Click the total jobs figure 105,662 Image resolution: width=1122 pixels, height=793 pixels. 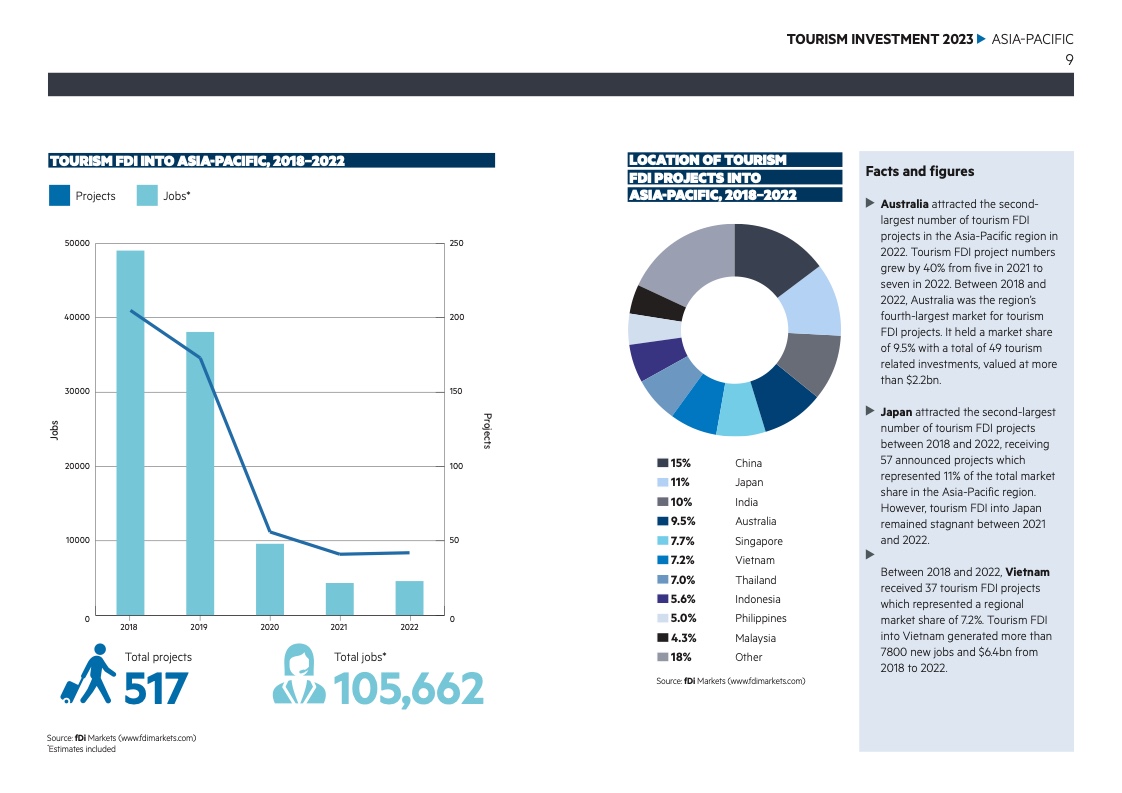(x=408, y=688)
